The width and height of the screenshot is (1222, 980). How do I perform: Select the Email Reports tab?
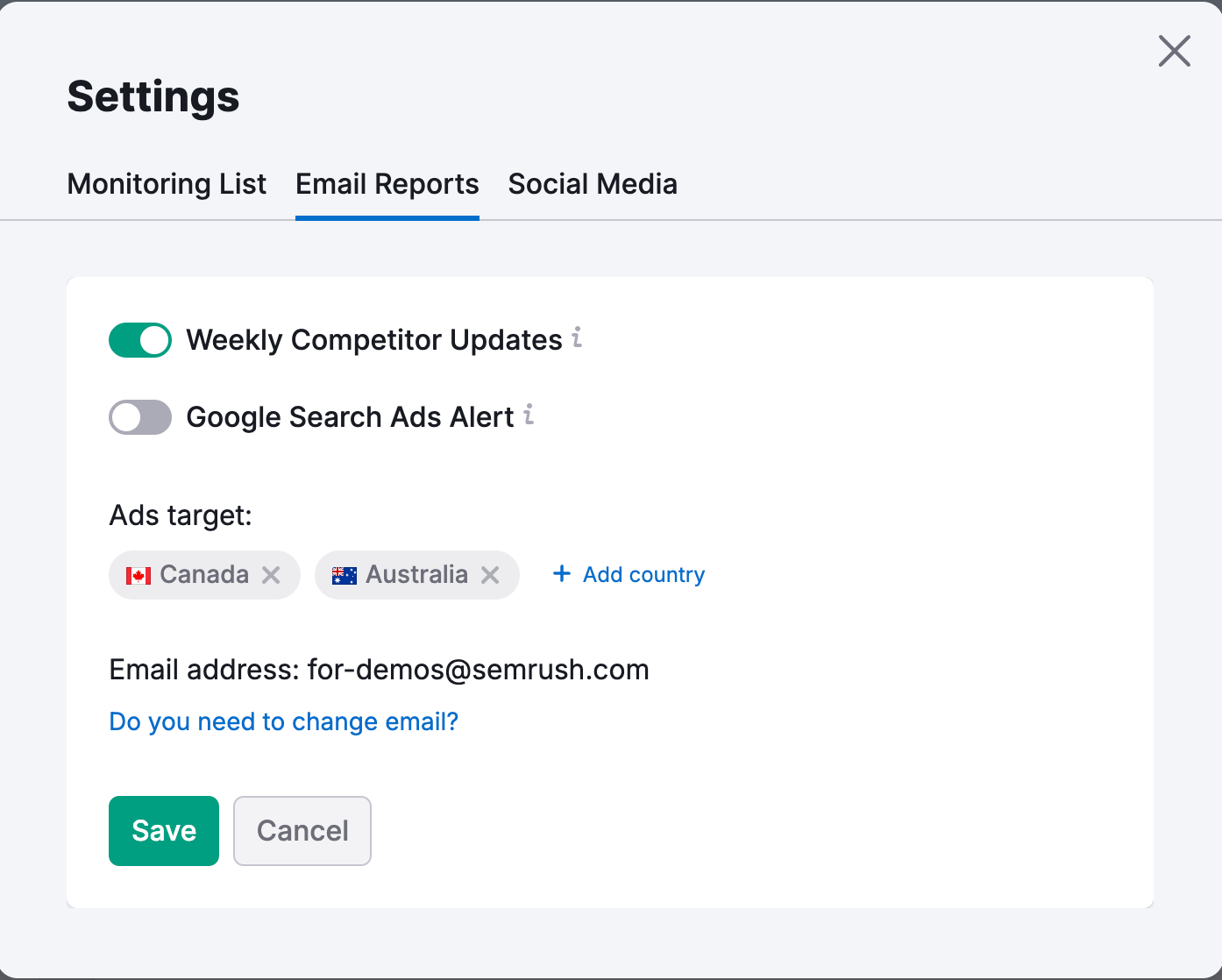pos(387,184)
